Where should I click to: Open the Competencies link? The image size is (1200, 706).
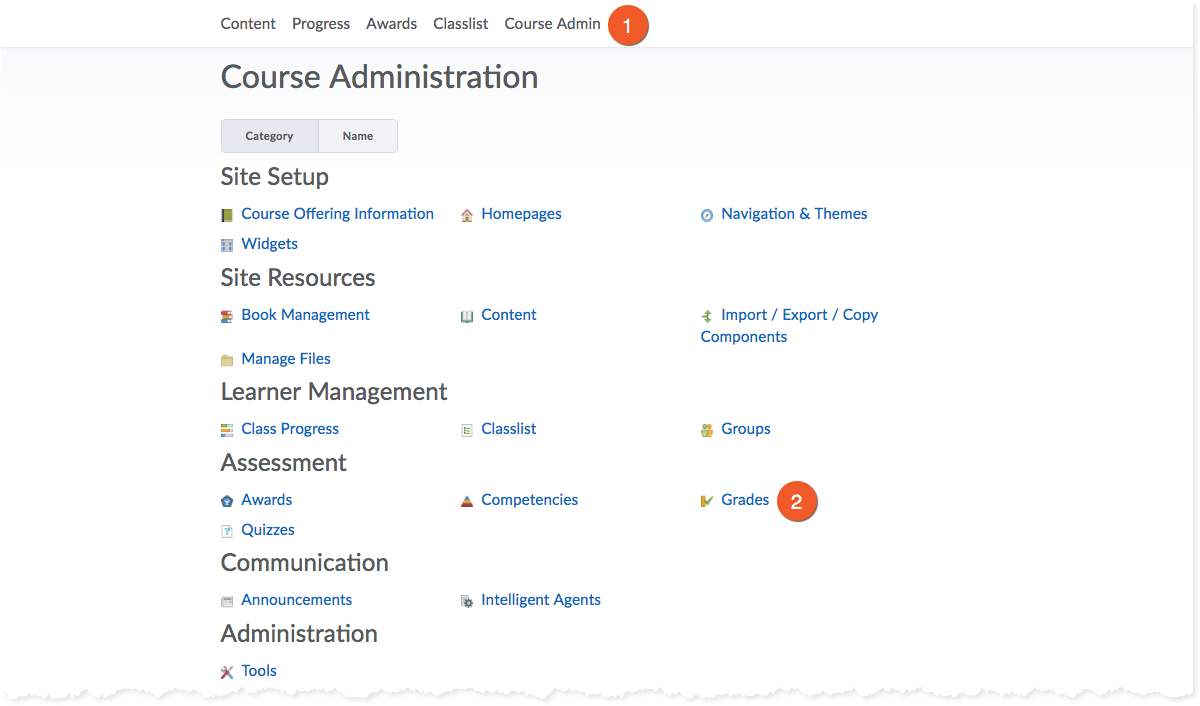[x=529, y=500]
